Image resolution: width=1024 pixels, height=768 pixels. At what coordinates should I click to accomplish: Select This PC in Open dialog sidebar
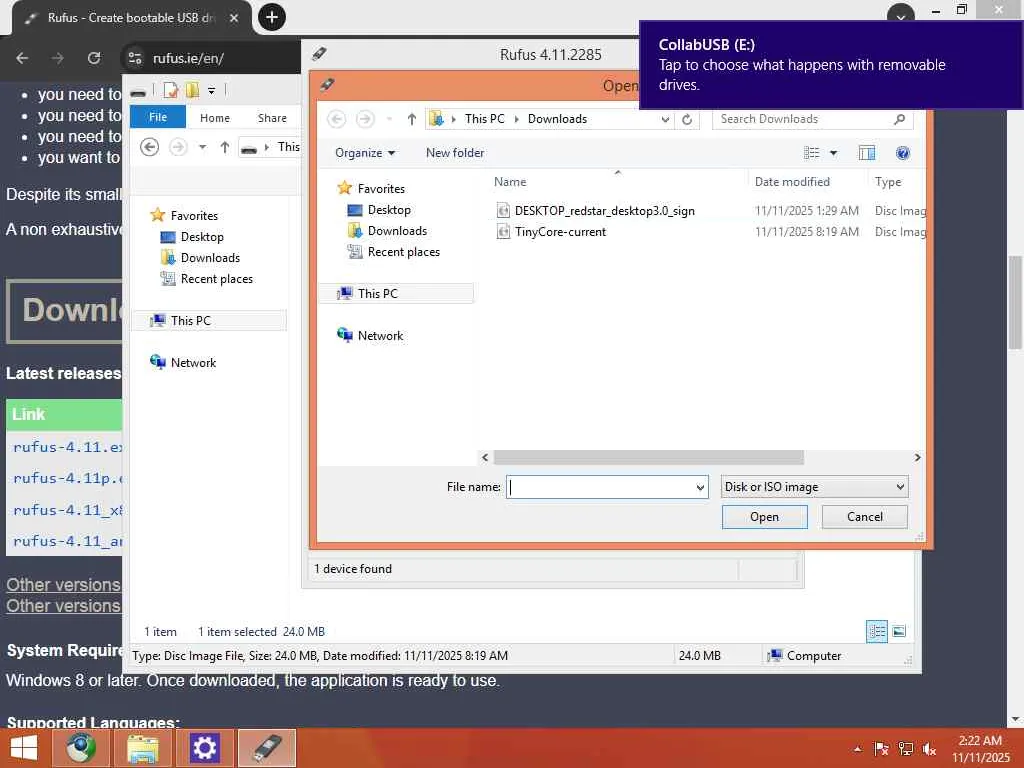377,293
